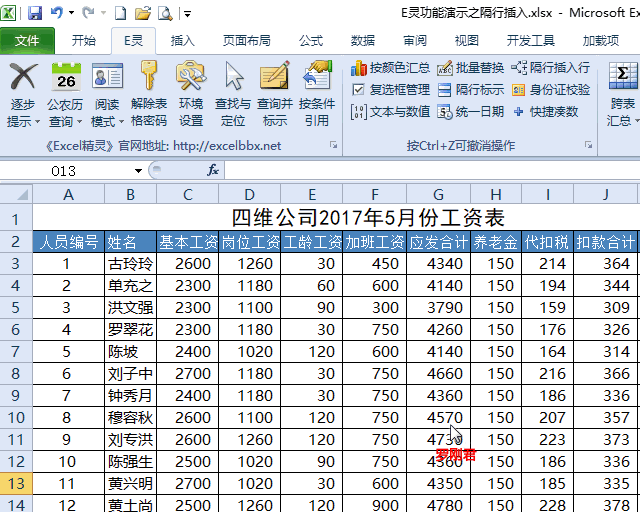Expand the Undo history dropdown arrow

[71, 13]
